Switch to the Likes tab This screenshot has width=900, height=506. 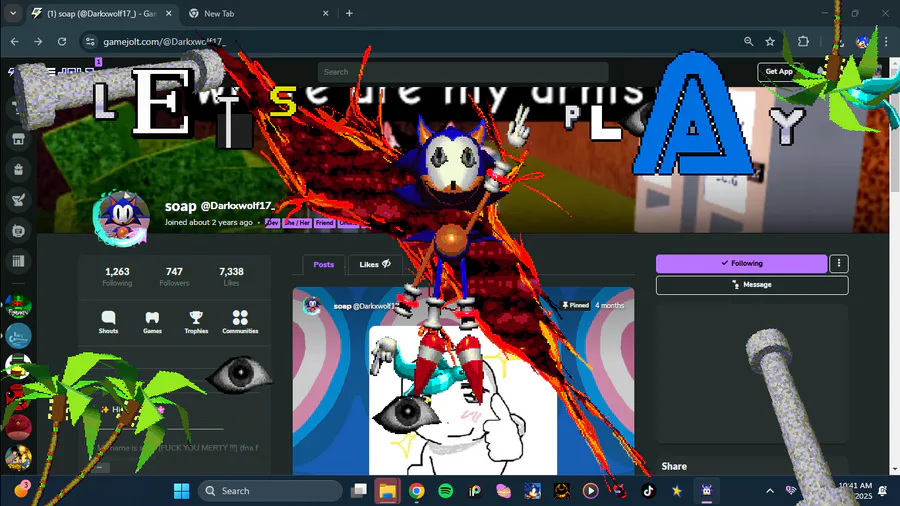click(375, 264)
